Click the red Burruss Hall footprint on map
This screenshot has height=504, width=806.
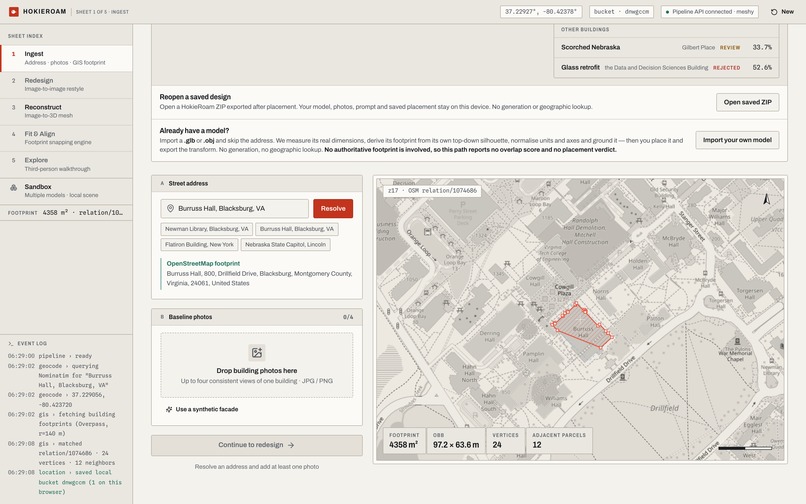pos(581,327)
